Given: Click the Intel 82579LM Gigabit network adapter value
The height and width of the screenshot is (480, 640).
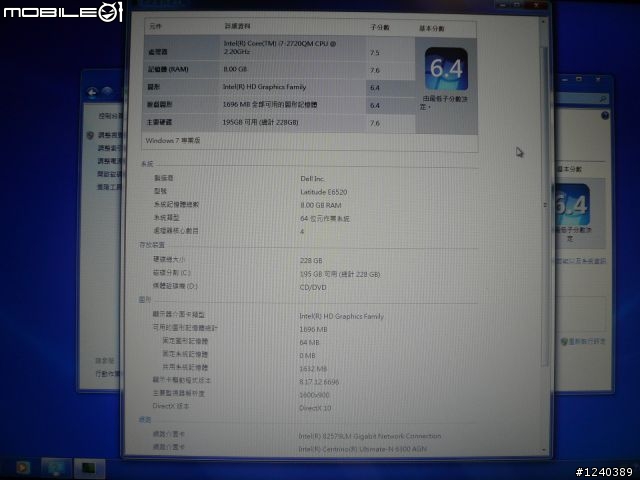Looking at the screenshot, I should (x=370, y=436).
